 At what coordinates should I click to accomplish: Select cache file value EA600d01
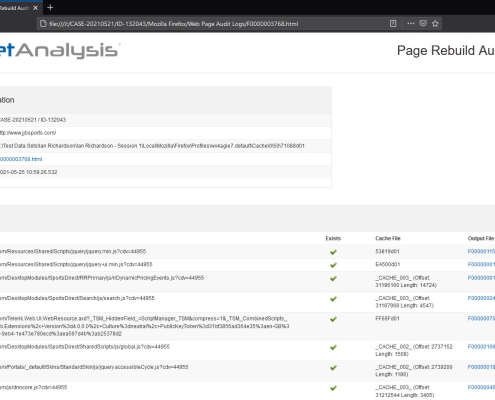(387, 264)
